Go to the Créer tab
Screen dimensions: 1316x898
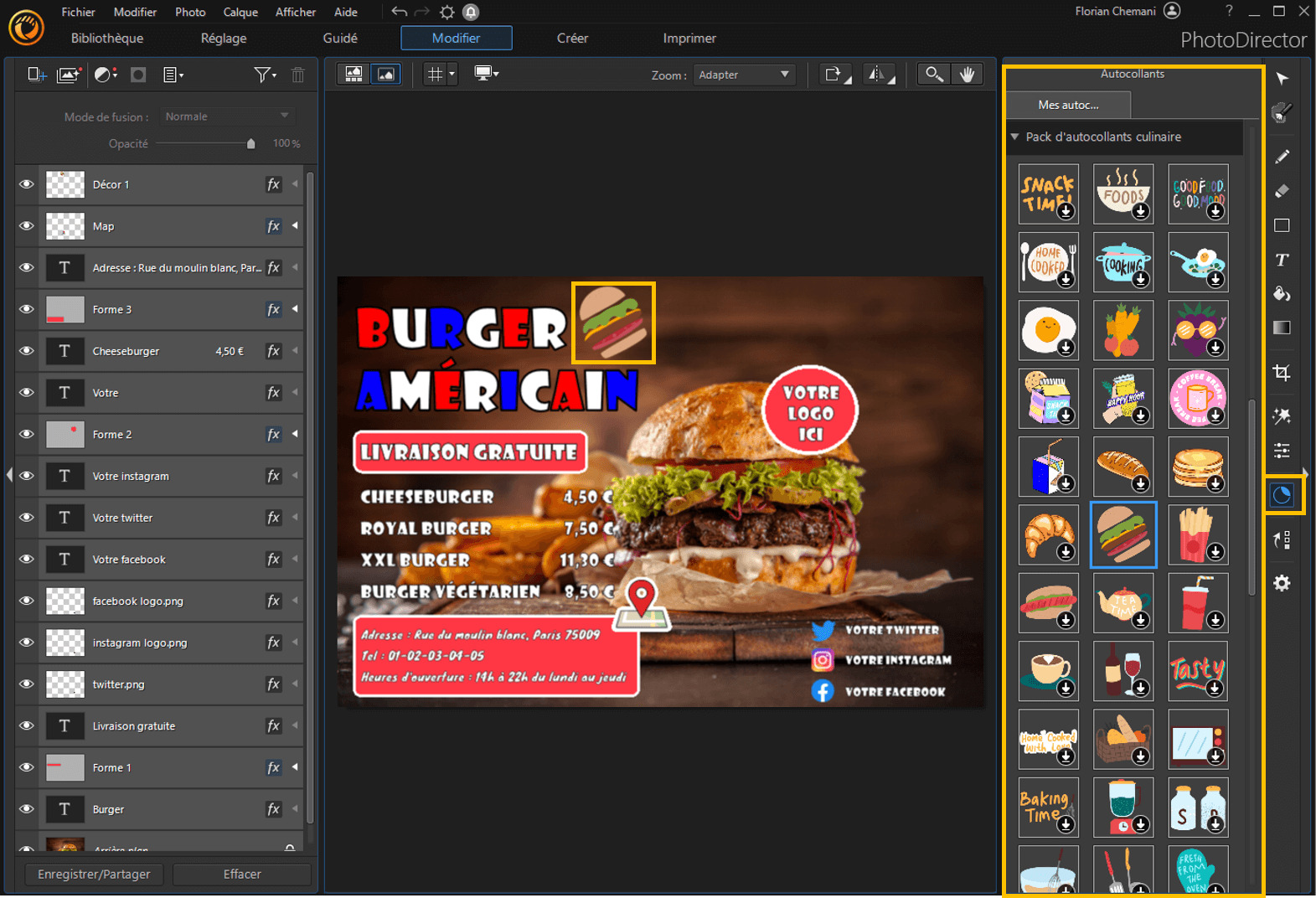tap(572, 39)
